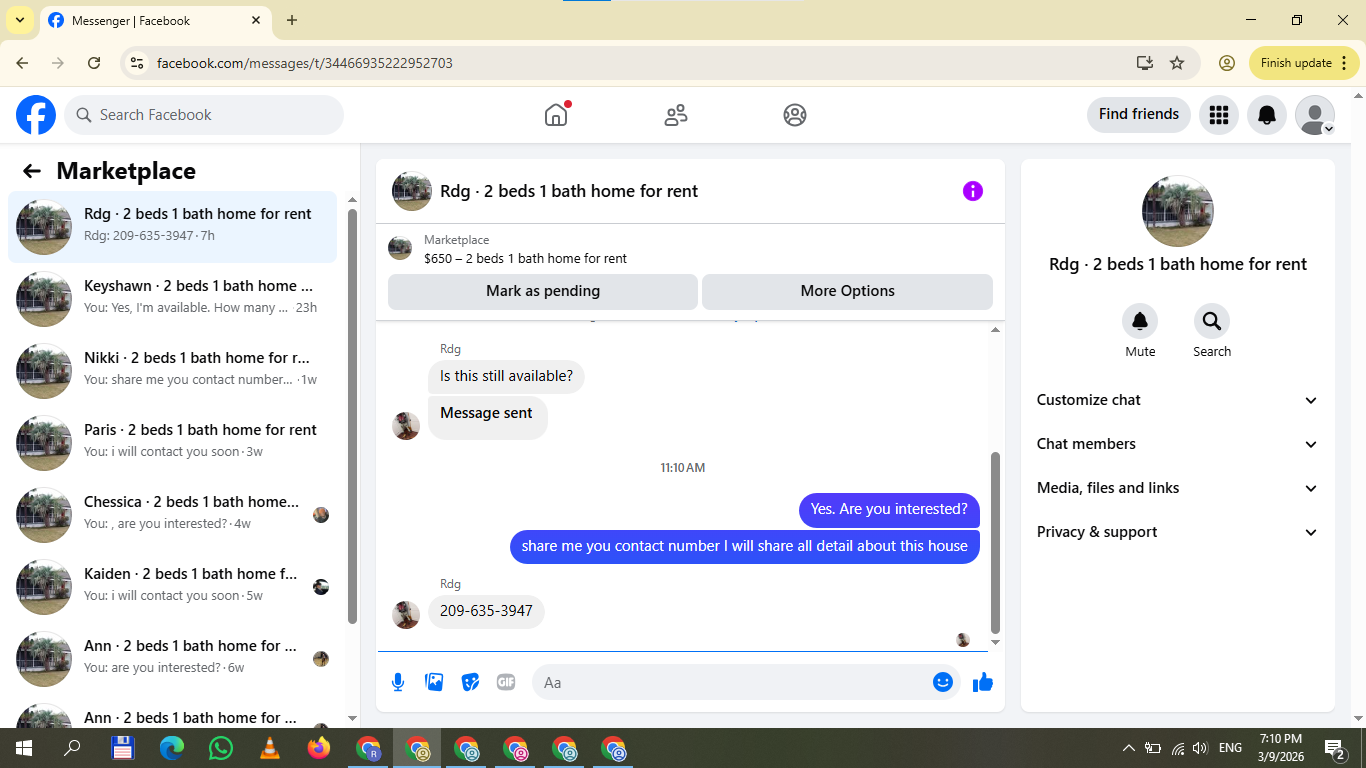The width and height of the screenshot is (1366, 768).
Task: Switch to Messenger | Facebook browser tab
Action: pos(155,20)
